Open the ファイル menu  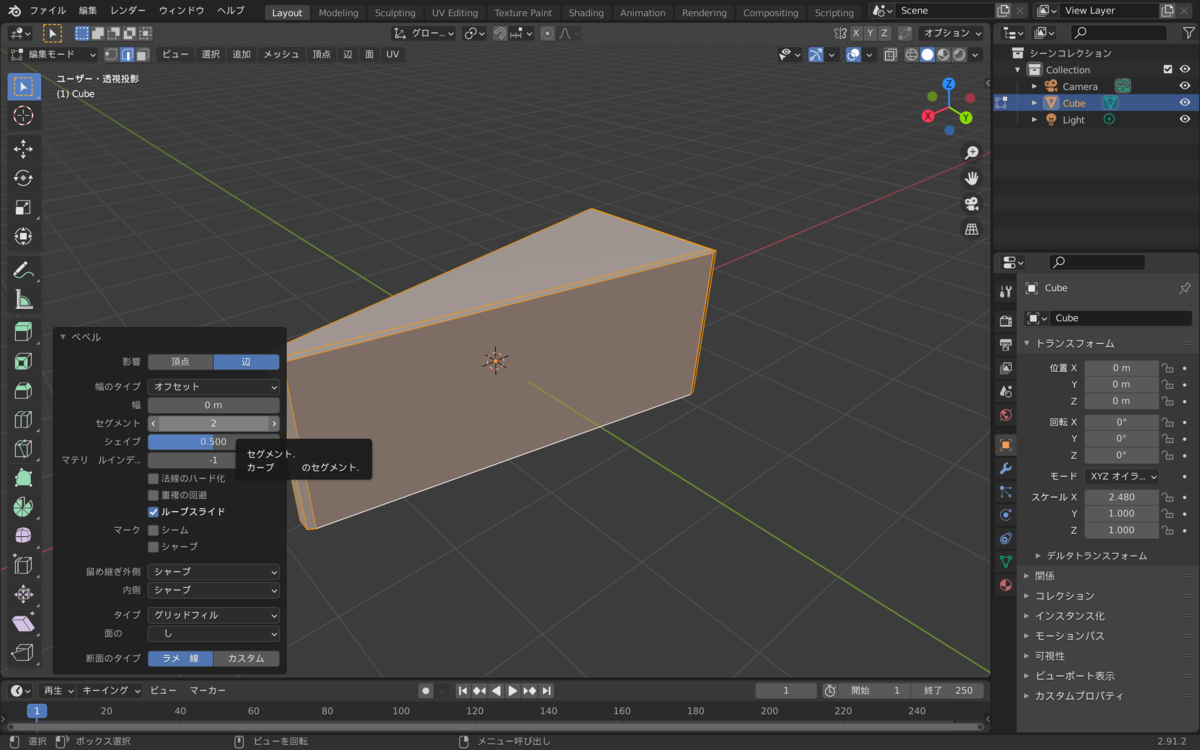click(x=48, y=10)
